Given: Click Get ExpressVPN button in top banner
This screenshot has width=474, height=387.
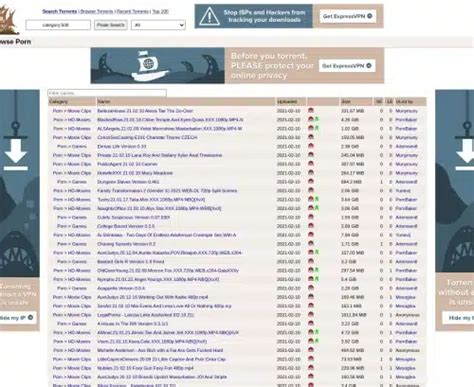Looking at the screenshot, I should point(348,16).
